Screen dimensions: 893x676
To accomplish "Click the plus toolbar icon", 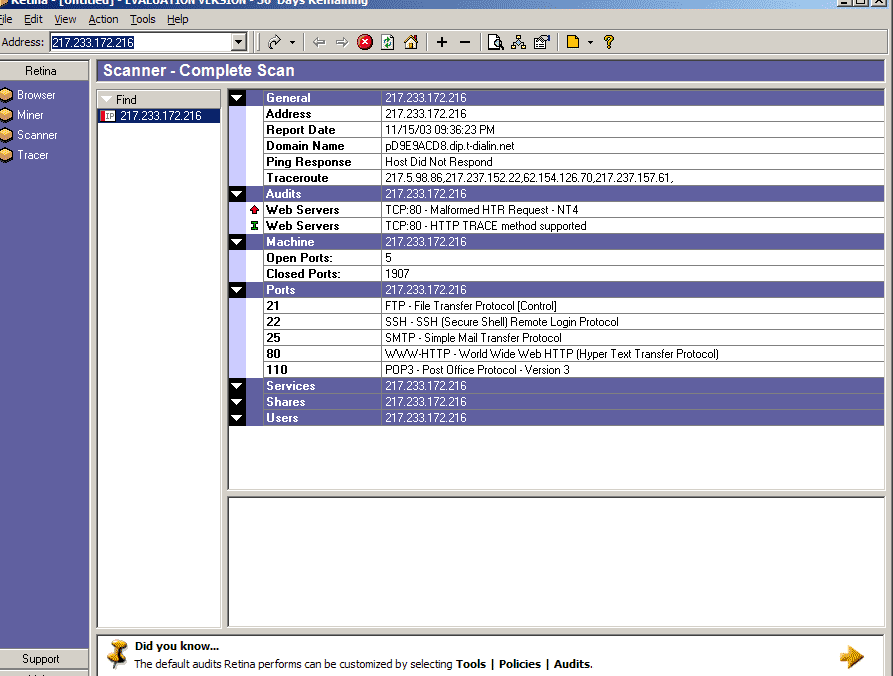I will coord(442,42).
